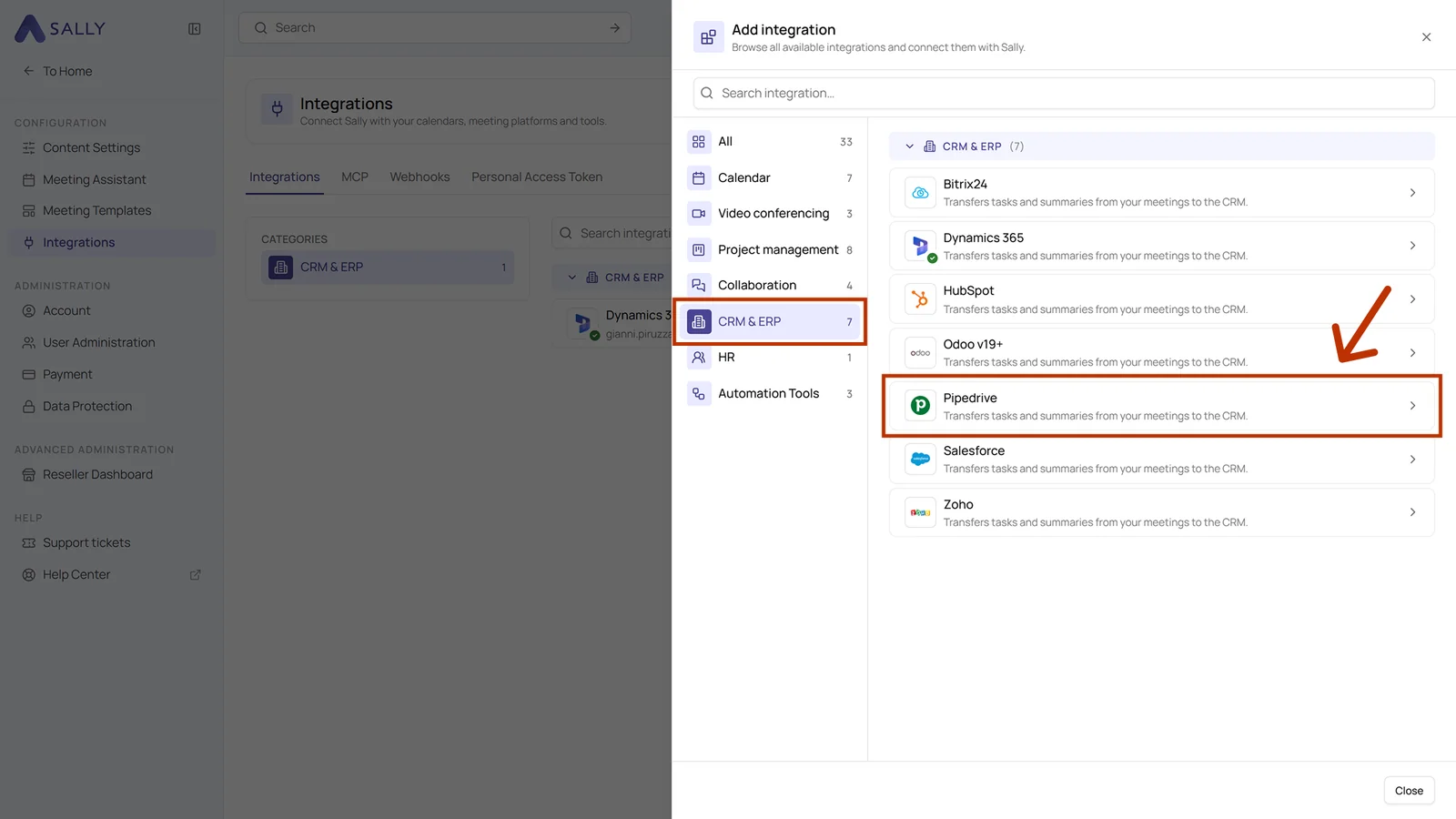Click the magnifier icon in Search integration

707,93
